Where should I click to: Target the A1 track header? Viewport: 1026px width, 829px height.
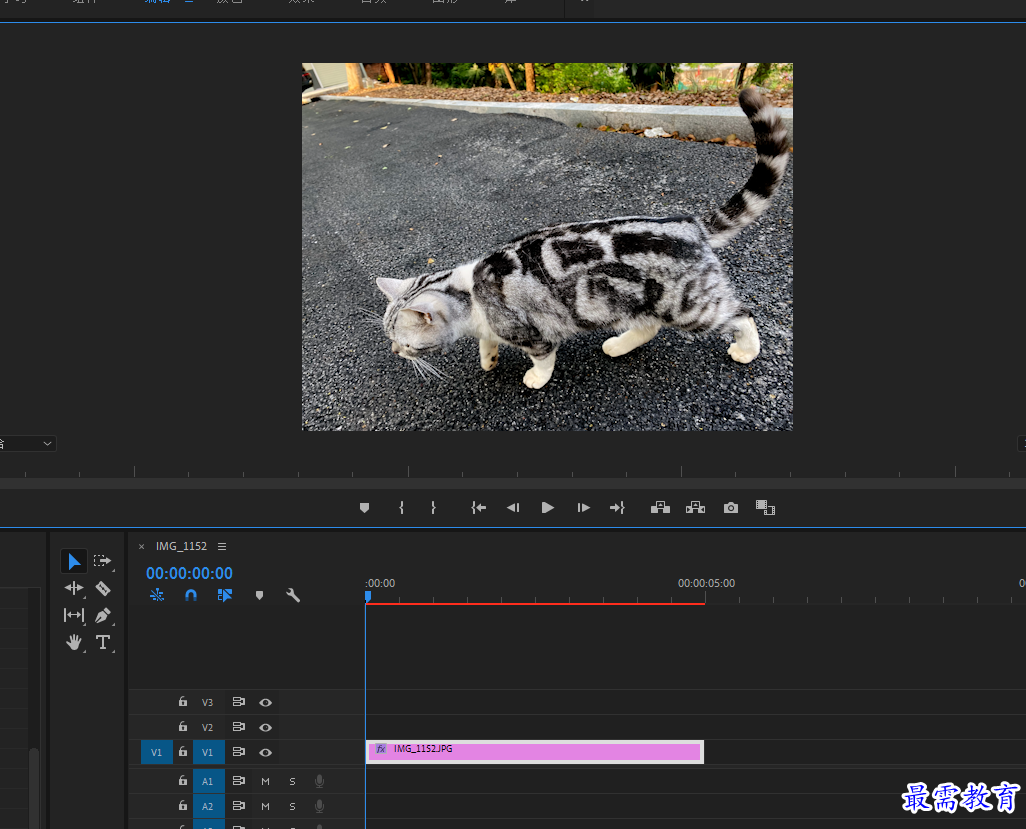point(208,781)
